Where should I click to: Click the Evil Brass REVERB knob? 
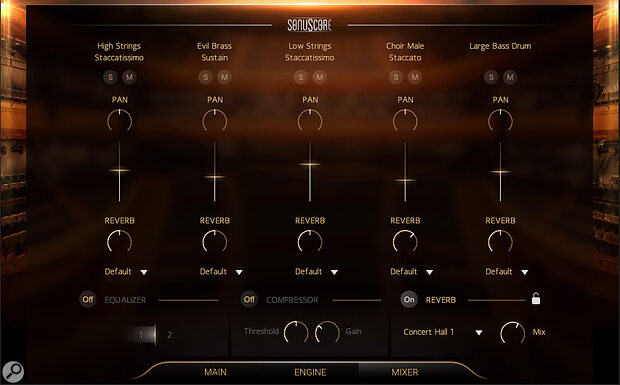coord(215,242)
